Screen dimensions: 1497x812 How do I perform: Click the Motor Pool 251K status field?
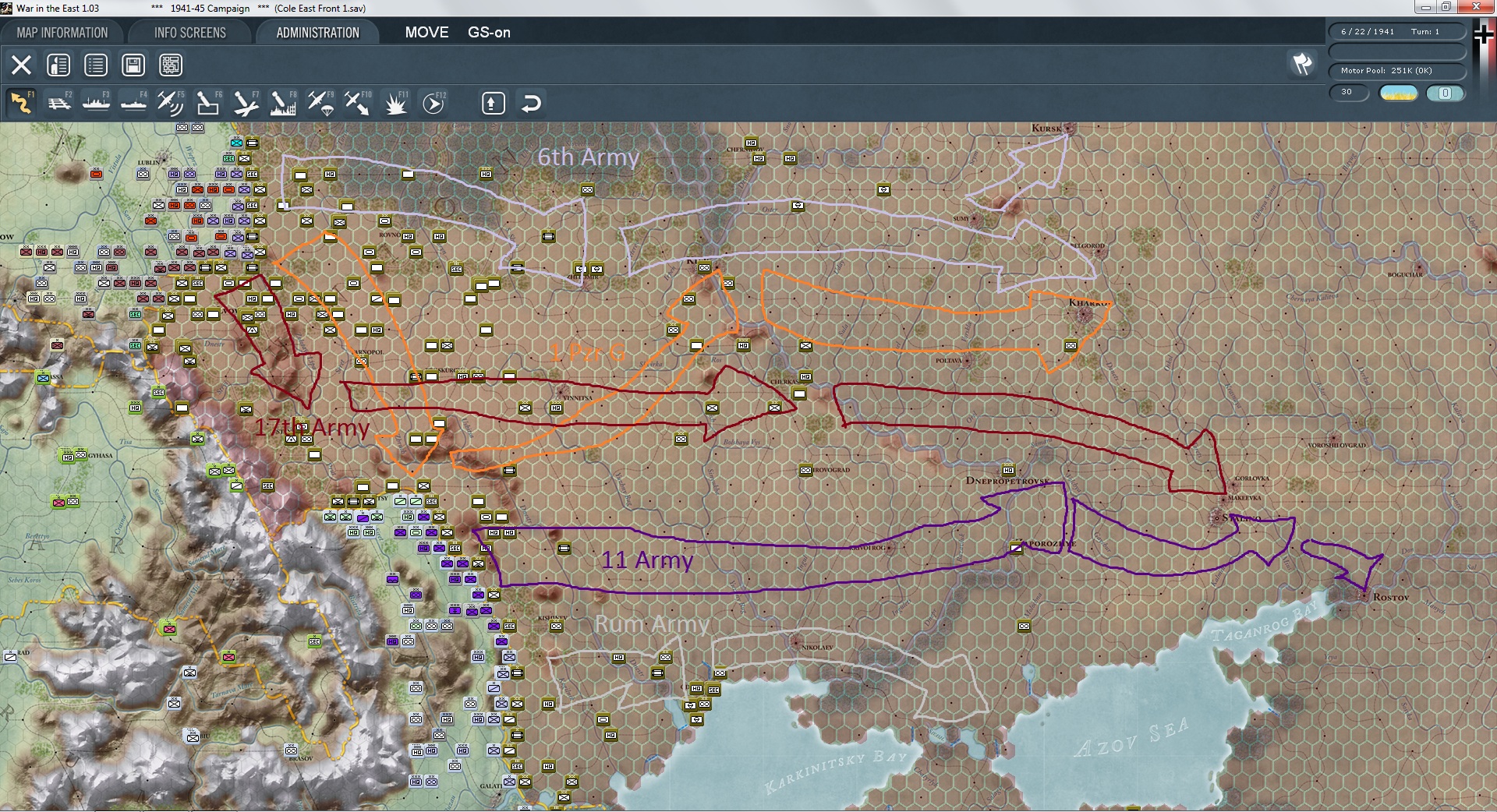pyautogui.click(x=1397, y=71)
